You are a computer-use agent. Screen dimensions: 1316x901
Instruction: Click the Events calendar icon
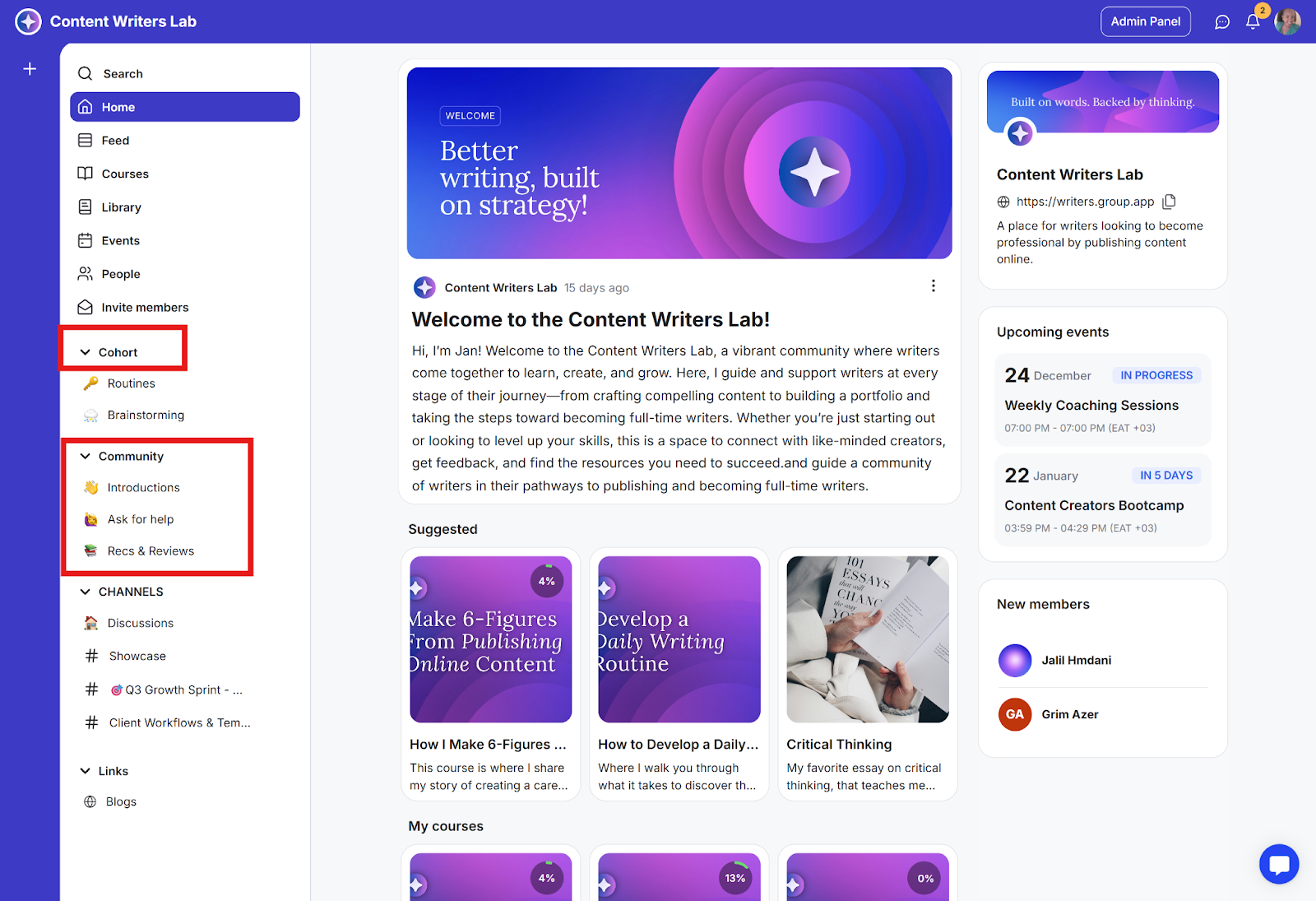tap(85, 240)
